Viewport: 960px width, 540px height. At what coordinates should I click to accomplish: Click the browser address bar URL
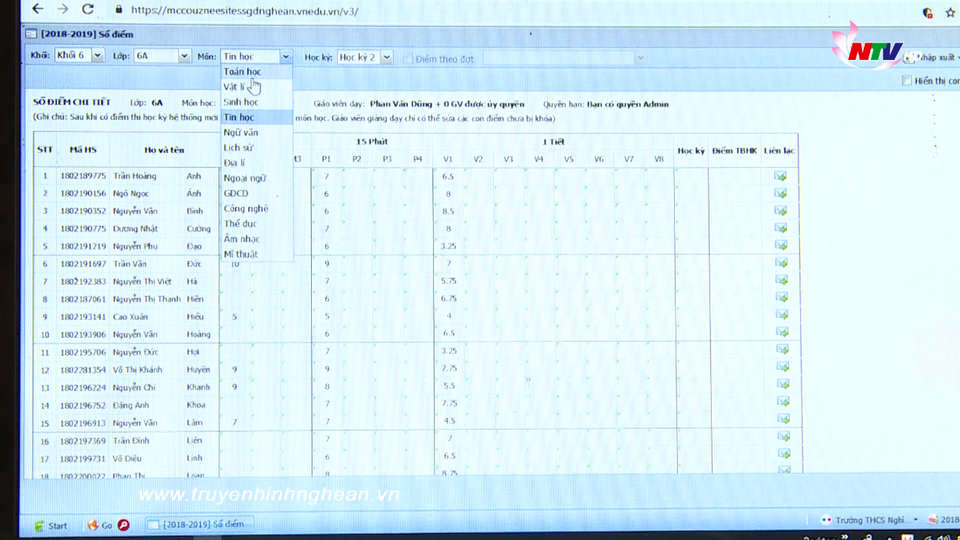coord(245,10)
